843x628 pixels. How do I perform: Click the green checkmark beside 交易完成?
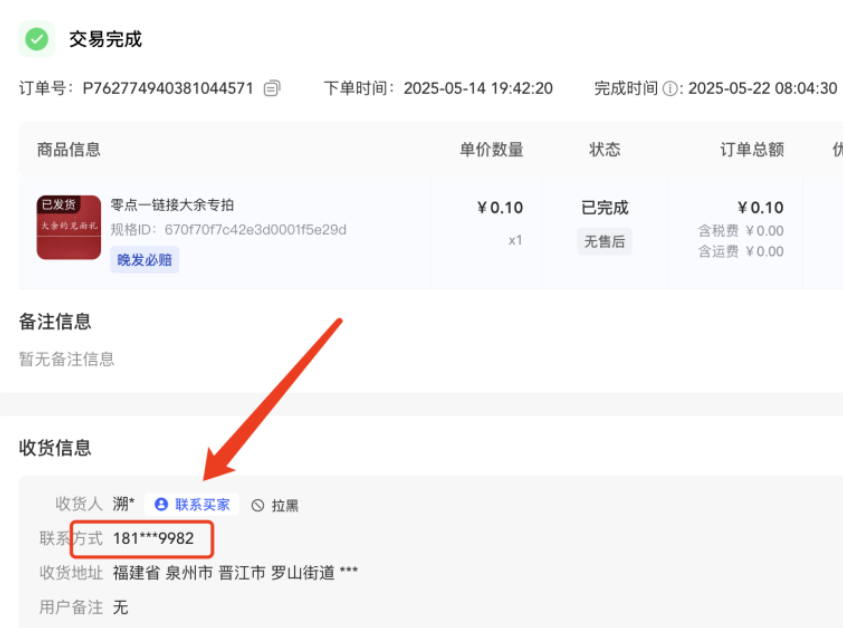(x=36, y=39)
